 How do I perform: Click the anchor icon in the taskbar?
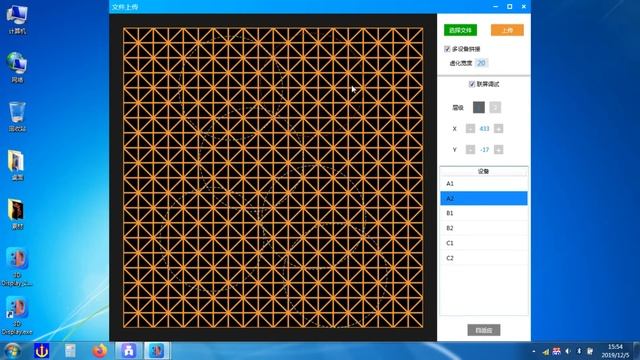tap(42, 351)
